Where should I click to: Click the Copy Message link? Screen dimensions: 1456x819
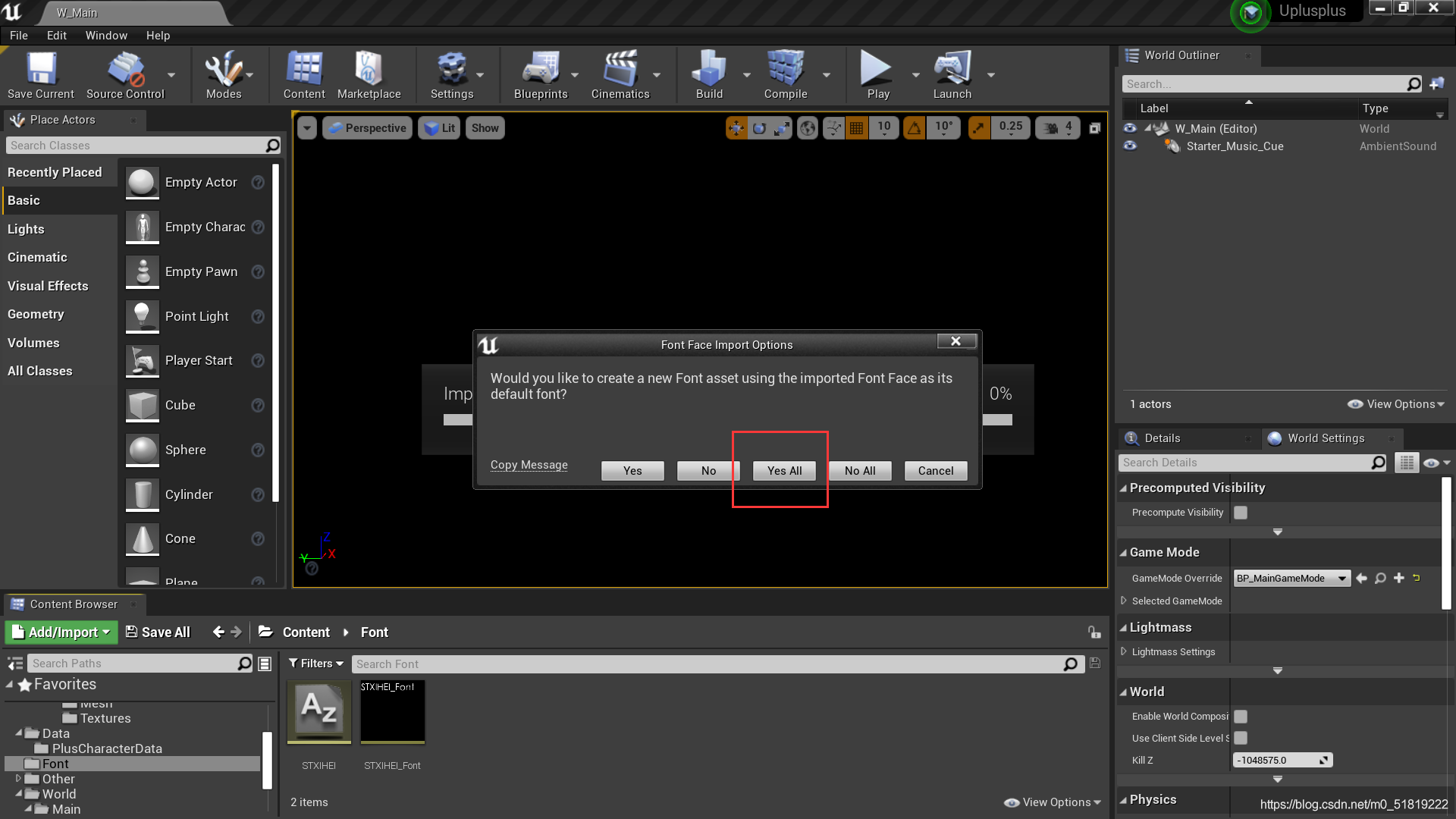coord(529,465)
